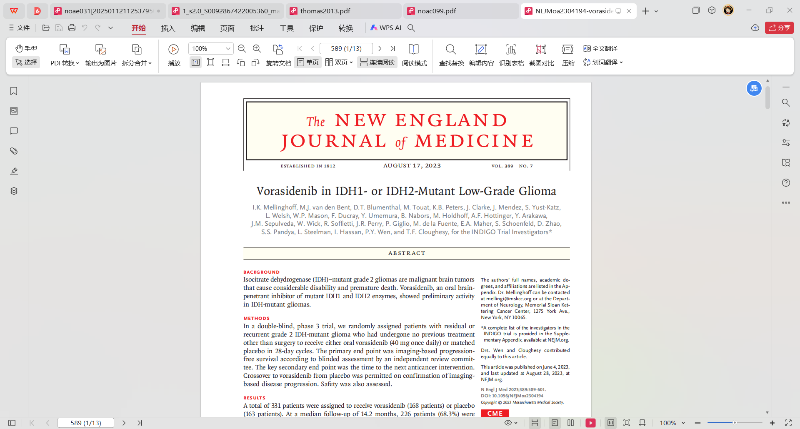
Task: Click compress (压缩) tool
Action: pos(567,55)
